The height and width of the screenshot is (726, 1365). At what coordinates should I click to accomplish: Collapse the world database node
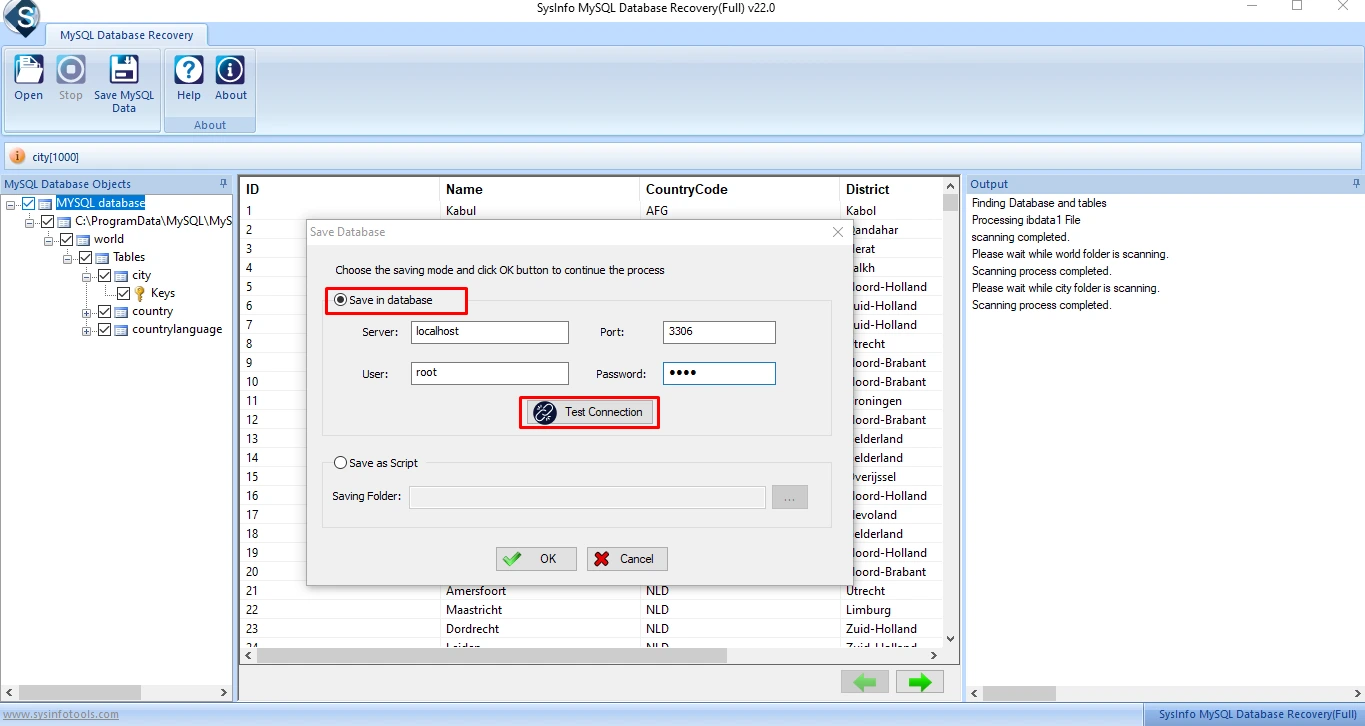point(48,239)
